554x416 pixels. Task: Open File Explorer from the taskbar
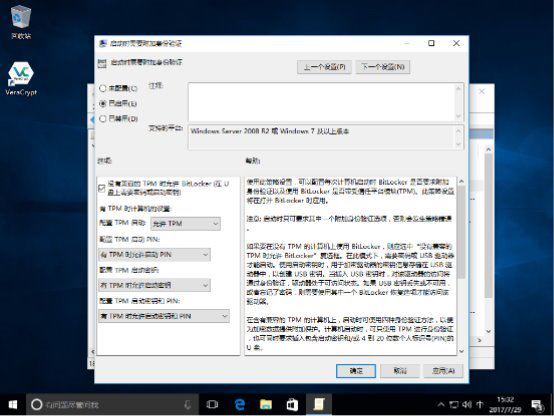(x=266, y=404)
